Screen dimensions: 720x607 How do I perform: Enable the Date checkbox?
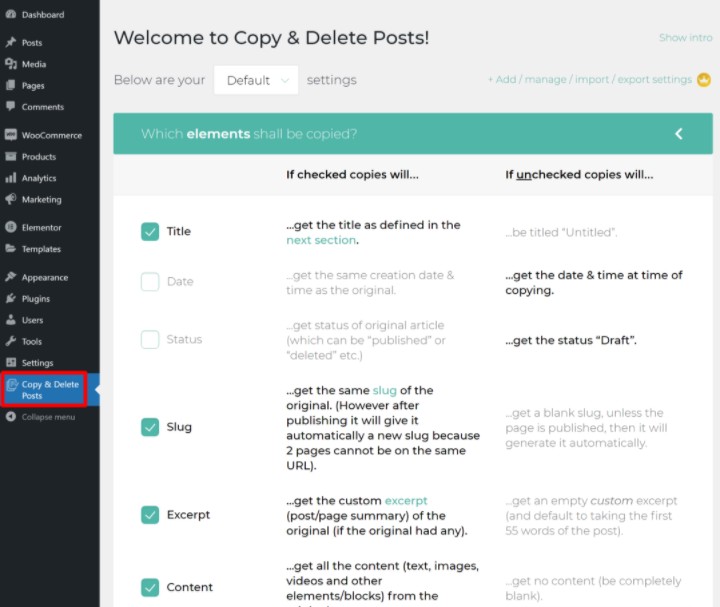tap(150, 282)
